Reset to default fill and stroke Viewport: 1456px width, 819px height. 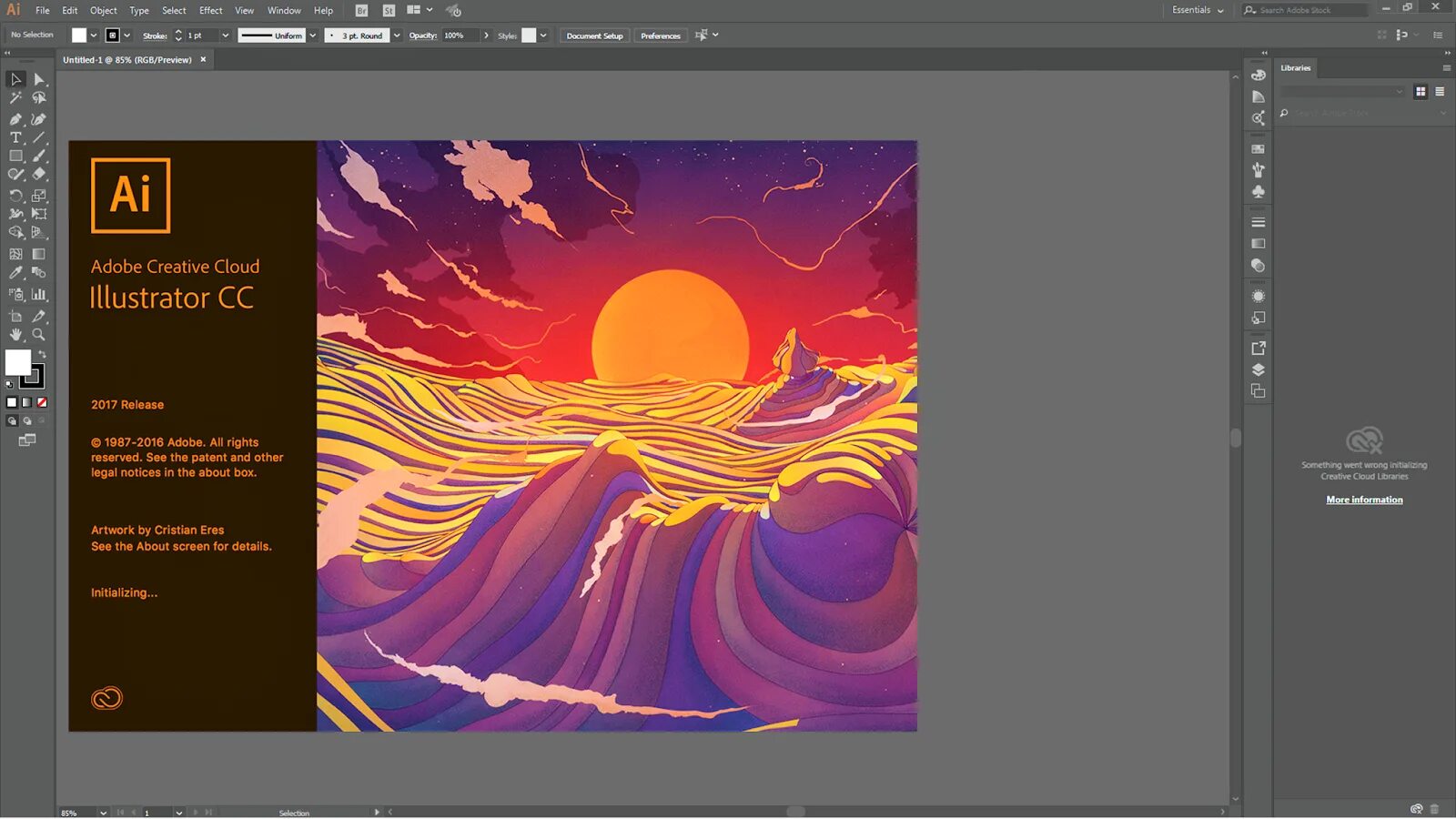point(9,384)
